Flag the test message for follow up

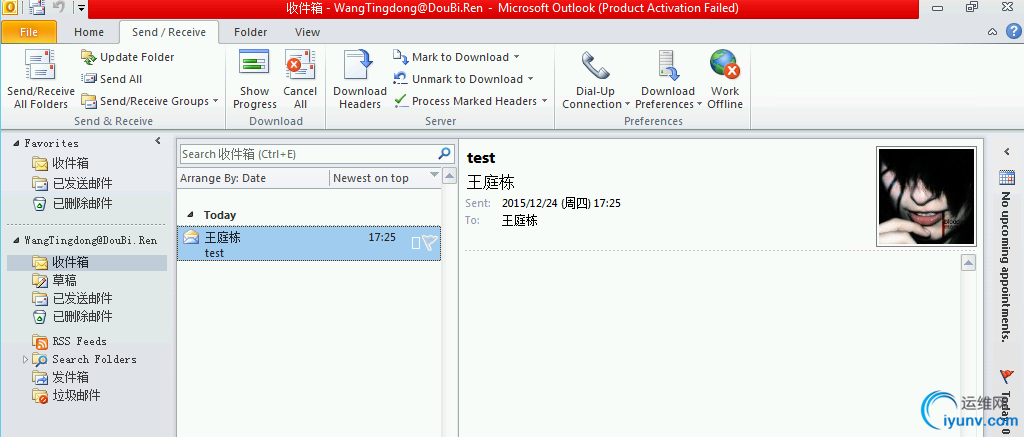click(429, 243)
